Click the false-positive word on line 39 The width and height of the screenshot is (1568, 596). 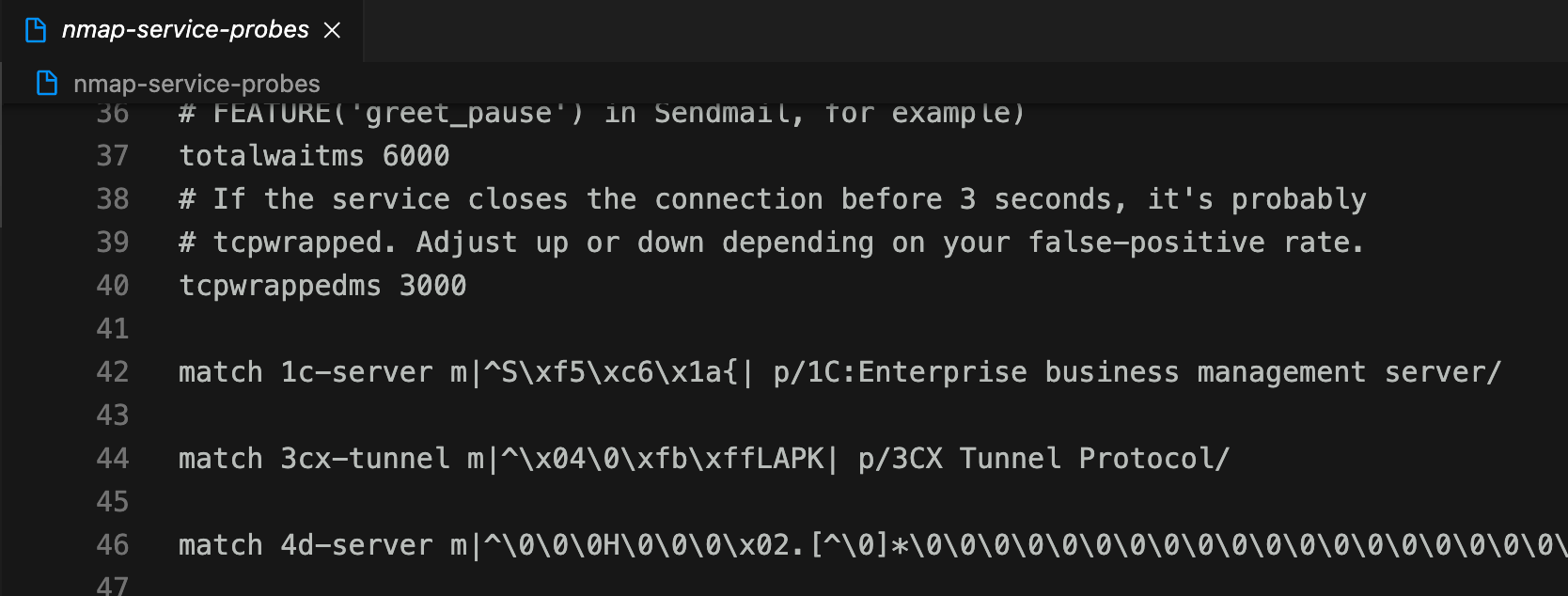1146,243
